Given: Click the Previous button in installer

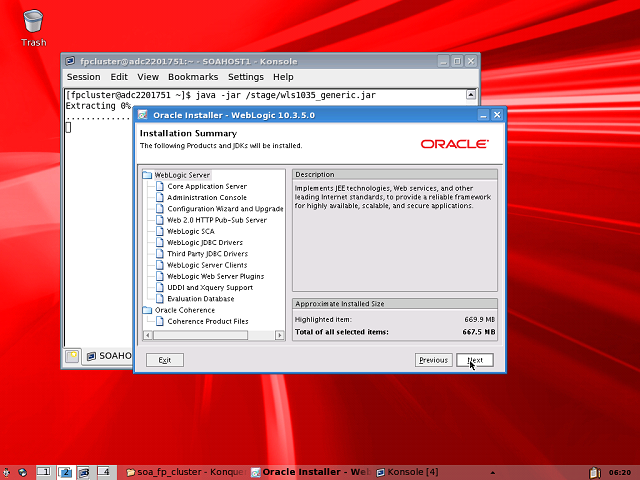Looking at the screenshot, I should click(x=433, y=360).
